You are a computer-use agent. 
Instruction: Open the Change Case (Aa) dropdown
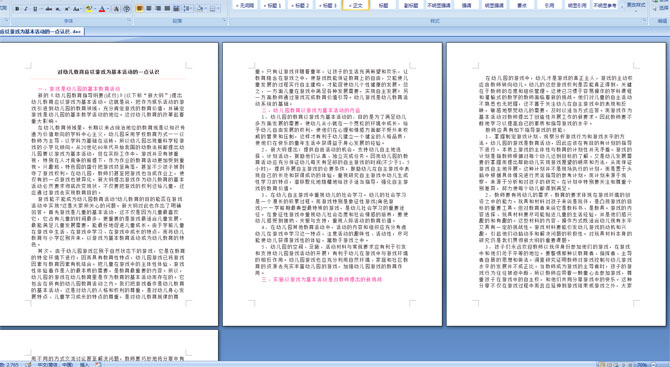(77, 9)
